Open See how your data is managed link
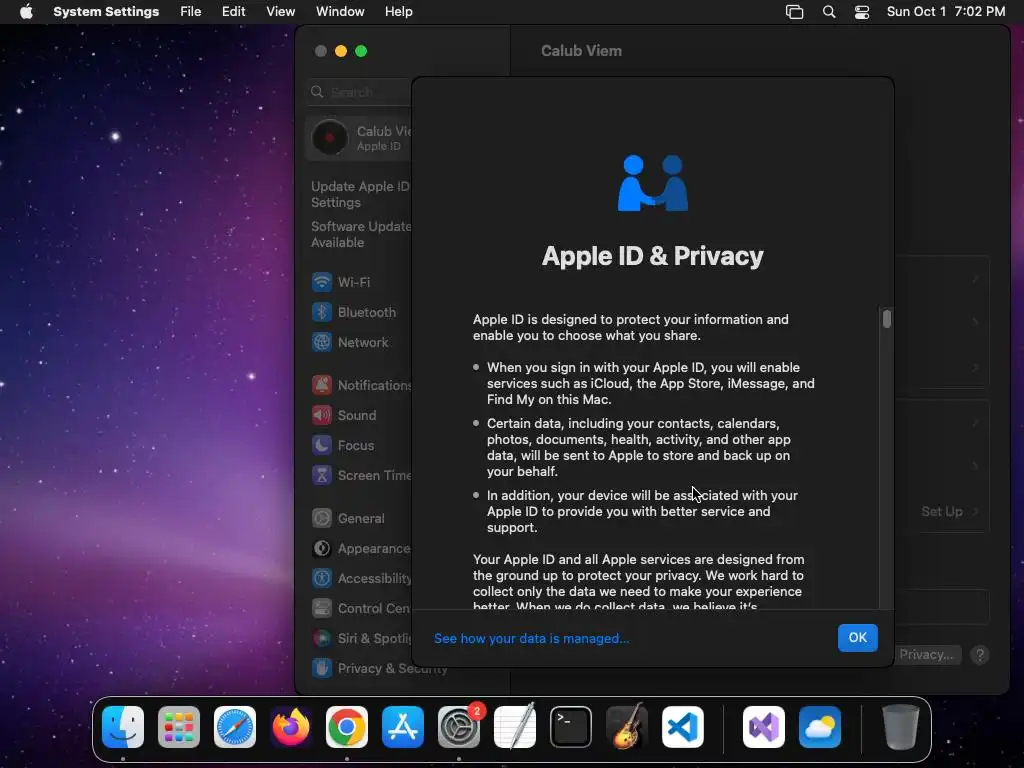1024x768 pixels. click(532, 639)
